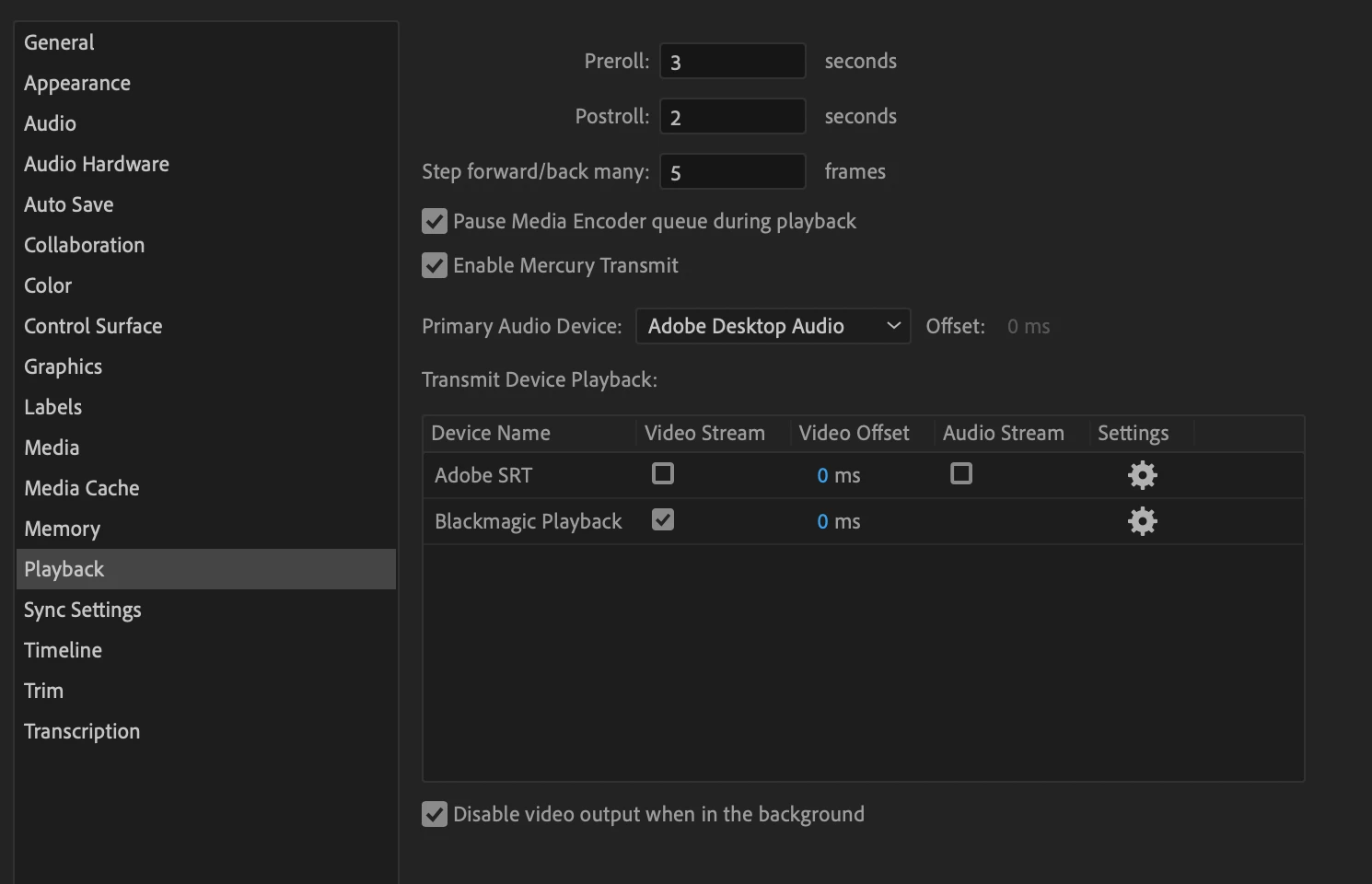Click the Step forward/back many frames field
This screenshot has width=1372, height=884.
pyautogui.click(x=732, y=172)
